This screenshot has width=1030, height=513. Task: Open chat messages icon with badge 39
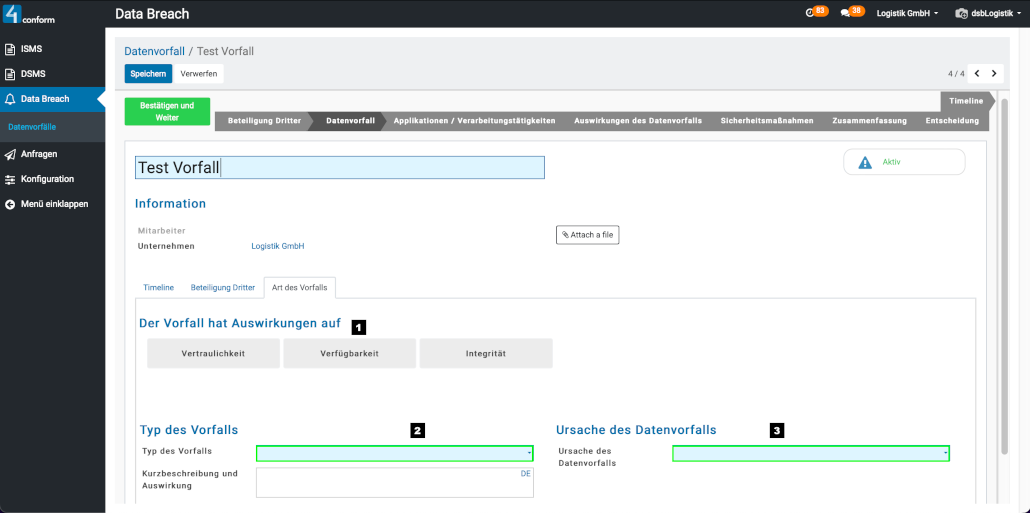pyautogui.click(x=846, y=13)
